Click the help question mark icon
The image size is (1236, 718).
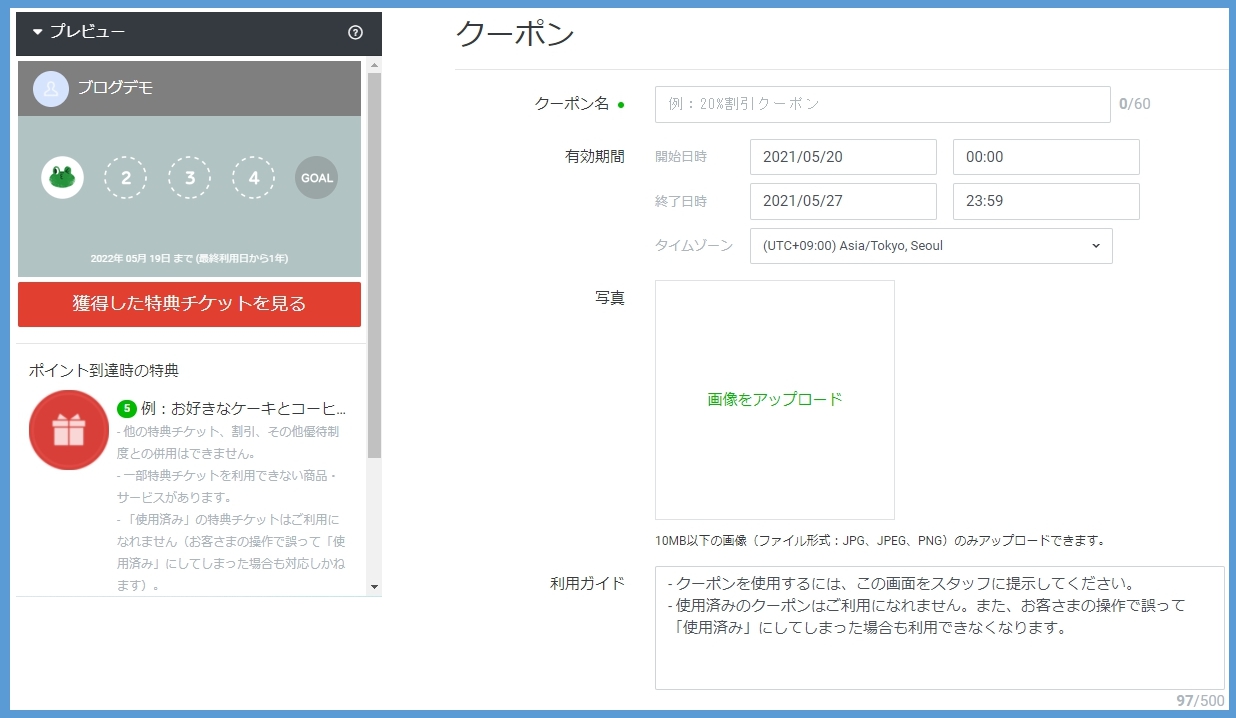click(355, 33)
